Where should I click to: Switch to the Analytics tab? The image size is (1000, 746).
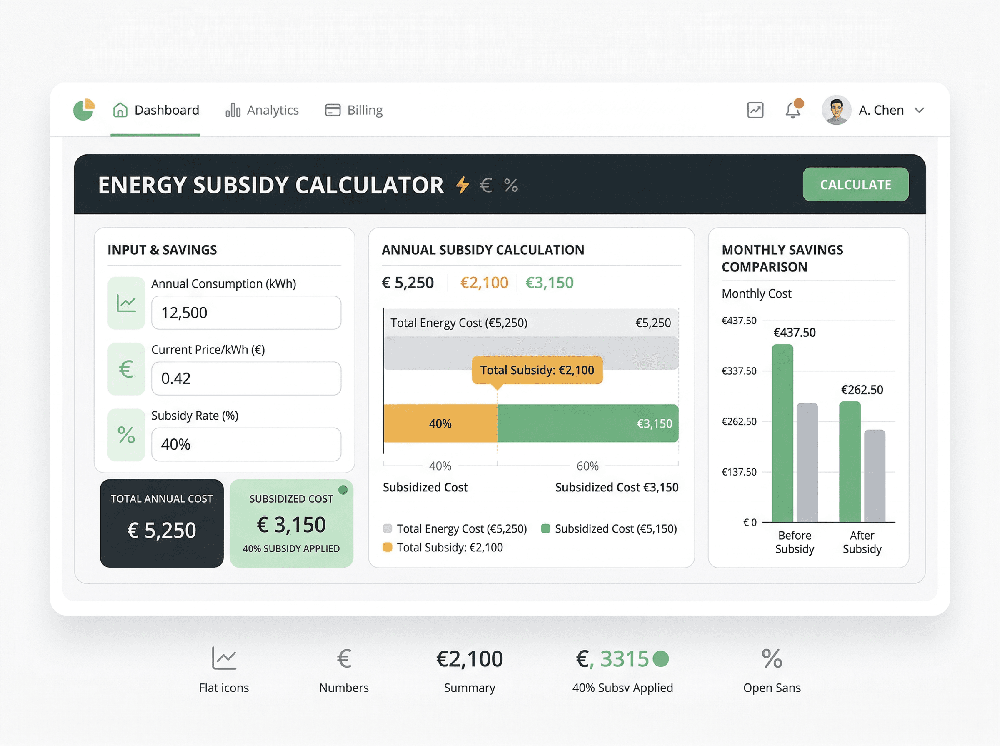(x=261, y=110)
